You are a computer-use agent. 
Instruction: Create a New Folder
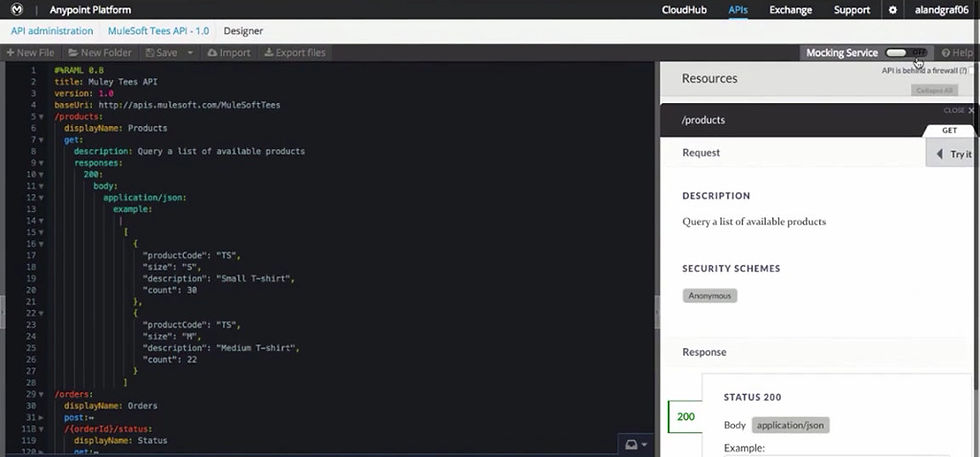[100, 53]
